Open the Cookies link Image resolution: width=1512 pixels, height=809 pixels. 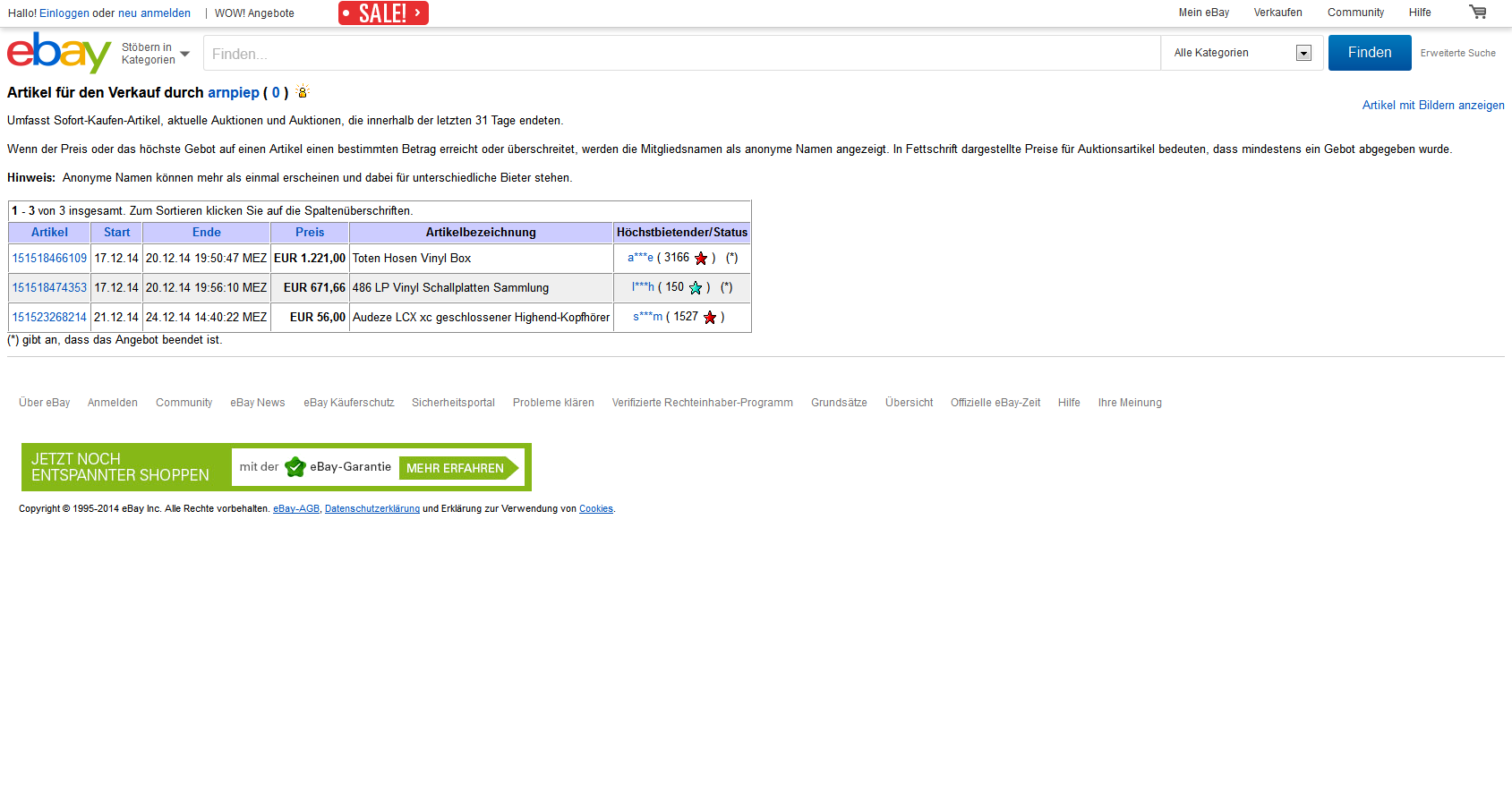coord(596,509)
